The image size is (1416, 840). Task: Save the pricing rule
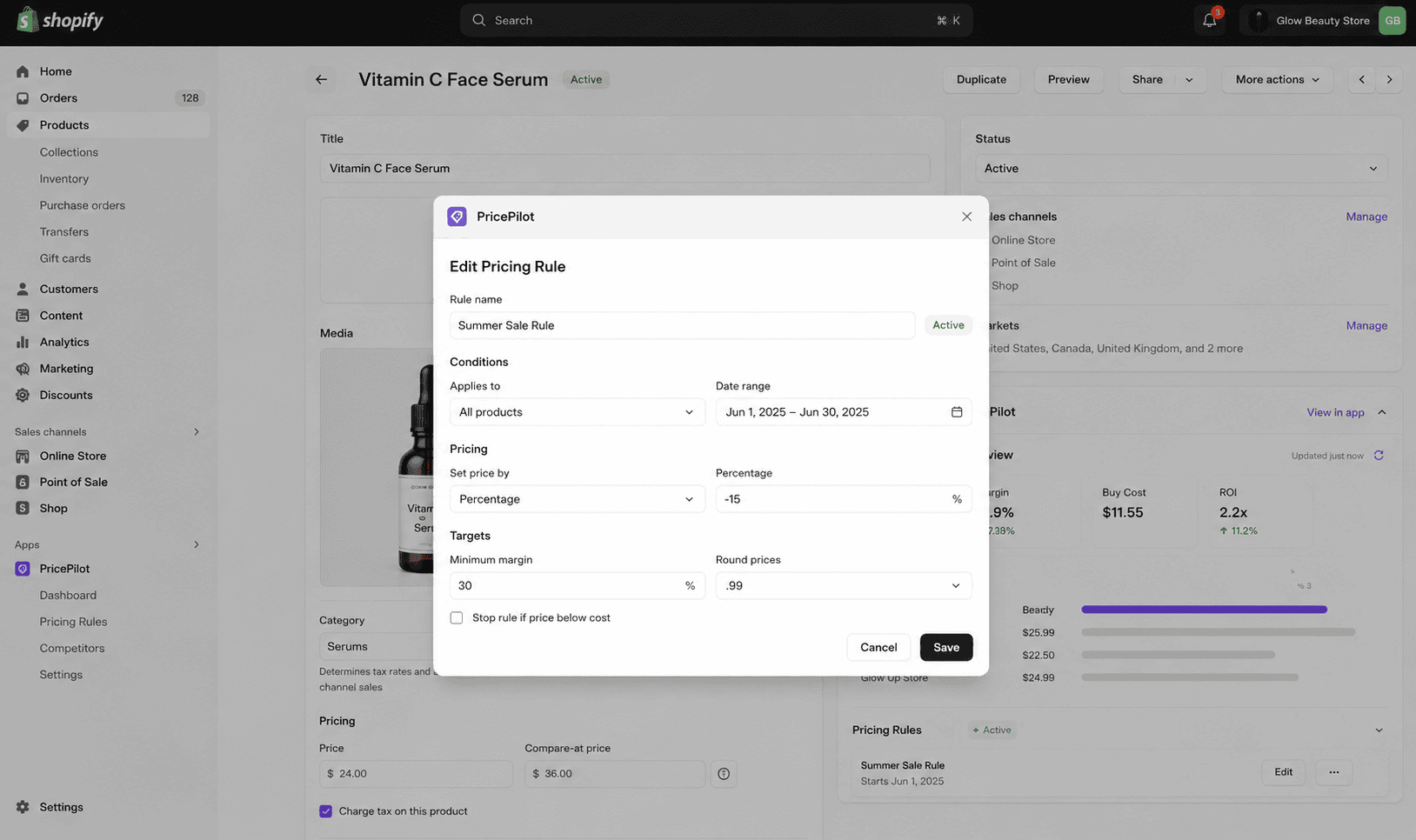point(946,647)
